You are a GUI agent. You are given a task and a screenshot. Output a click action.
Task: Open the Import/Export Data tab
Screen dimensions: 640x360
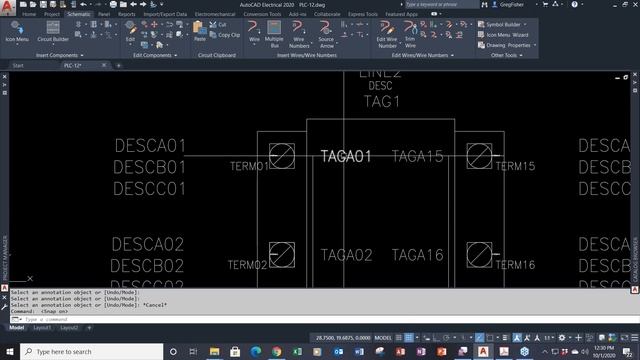165,14
